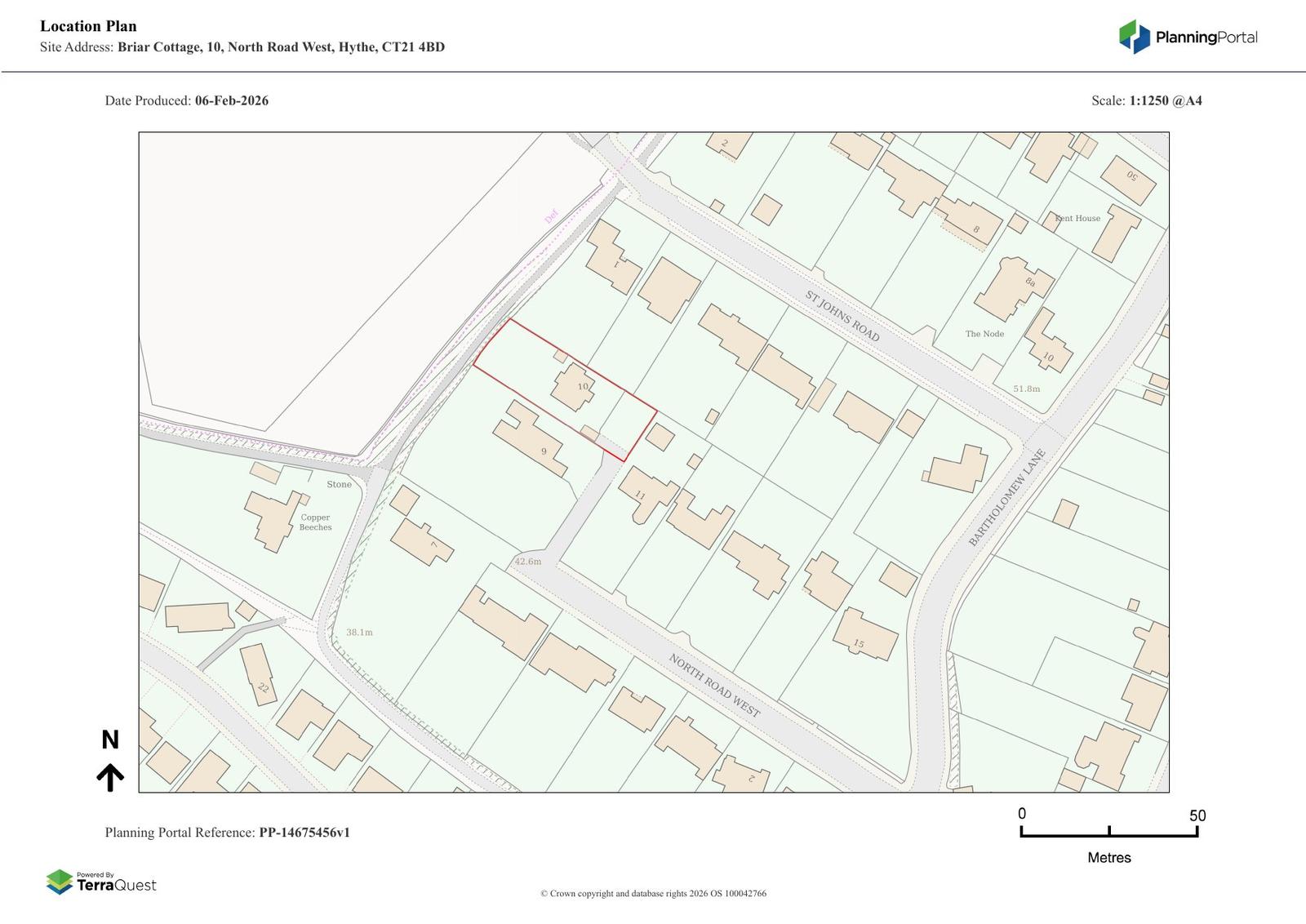Click the reference PP-14675456v1

(304, 833)
